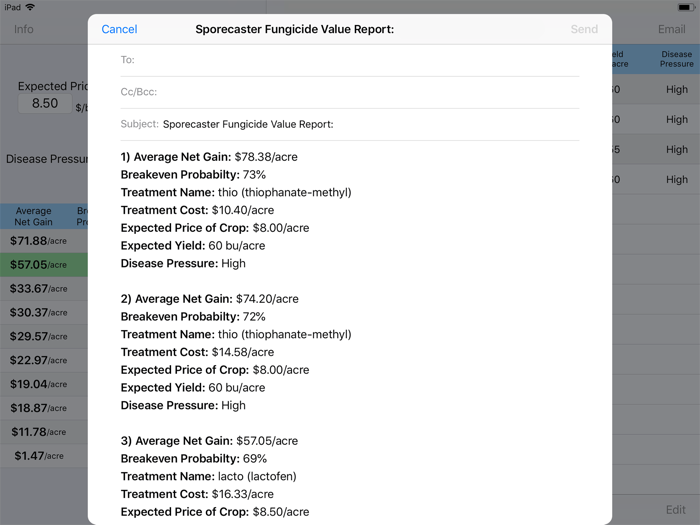
Task: Tap the Disease Pressure column header
Action: click(x=676, y=60)
